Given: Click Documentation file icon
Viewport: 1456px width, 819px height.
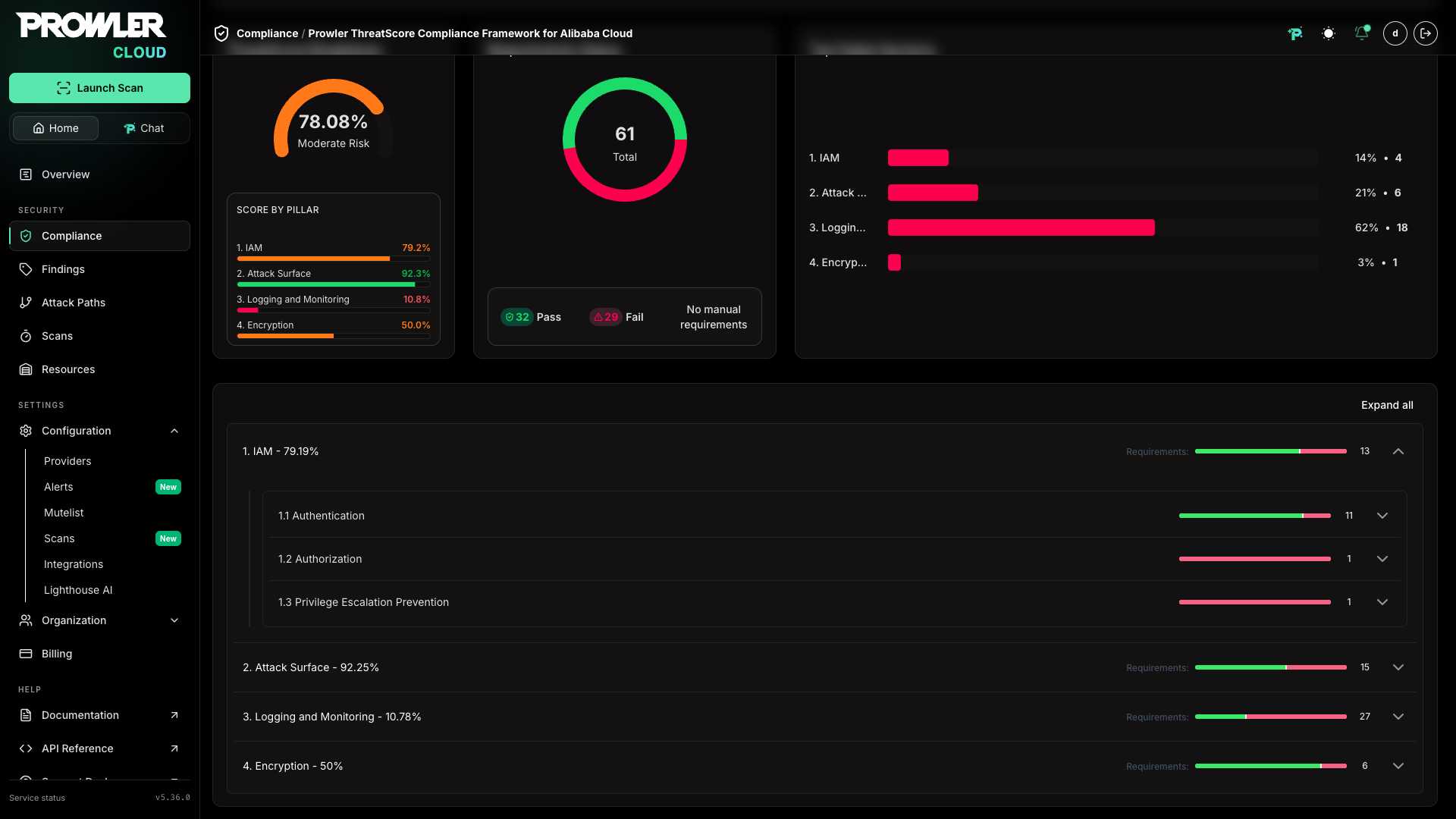Looking at the screenshot, I should point(26,715).
